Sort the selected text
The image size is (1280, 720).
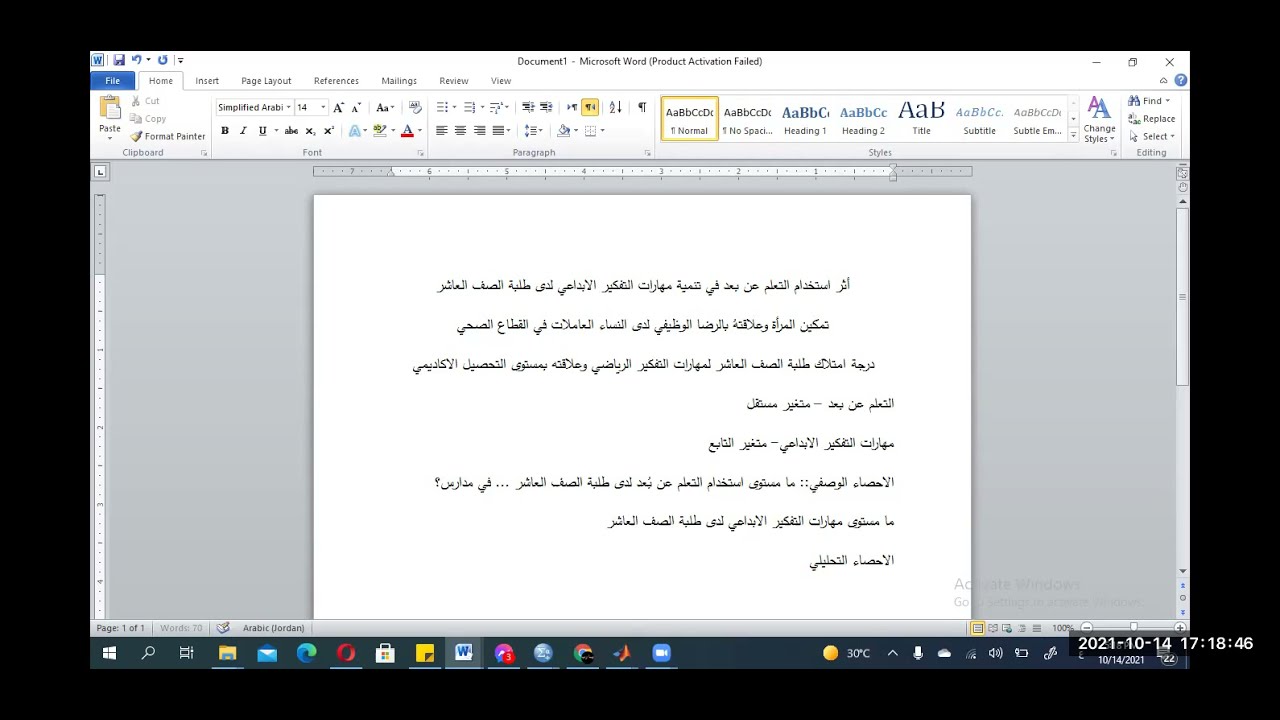(x=616, y=107)
